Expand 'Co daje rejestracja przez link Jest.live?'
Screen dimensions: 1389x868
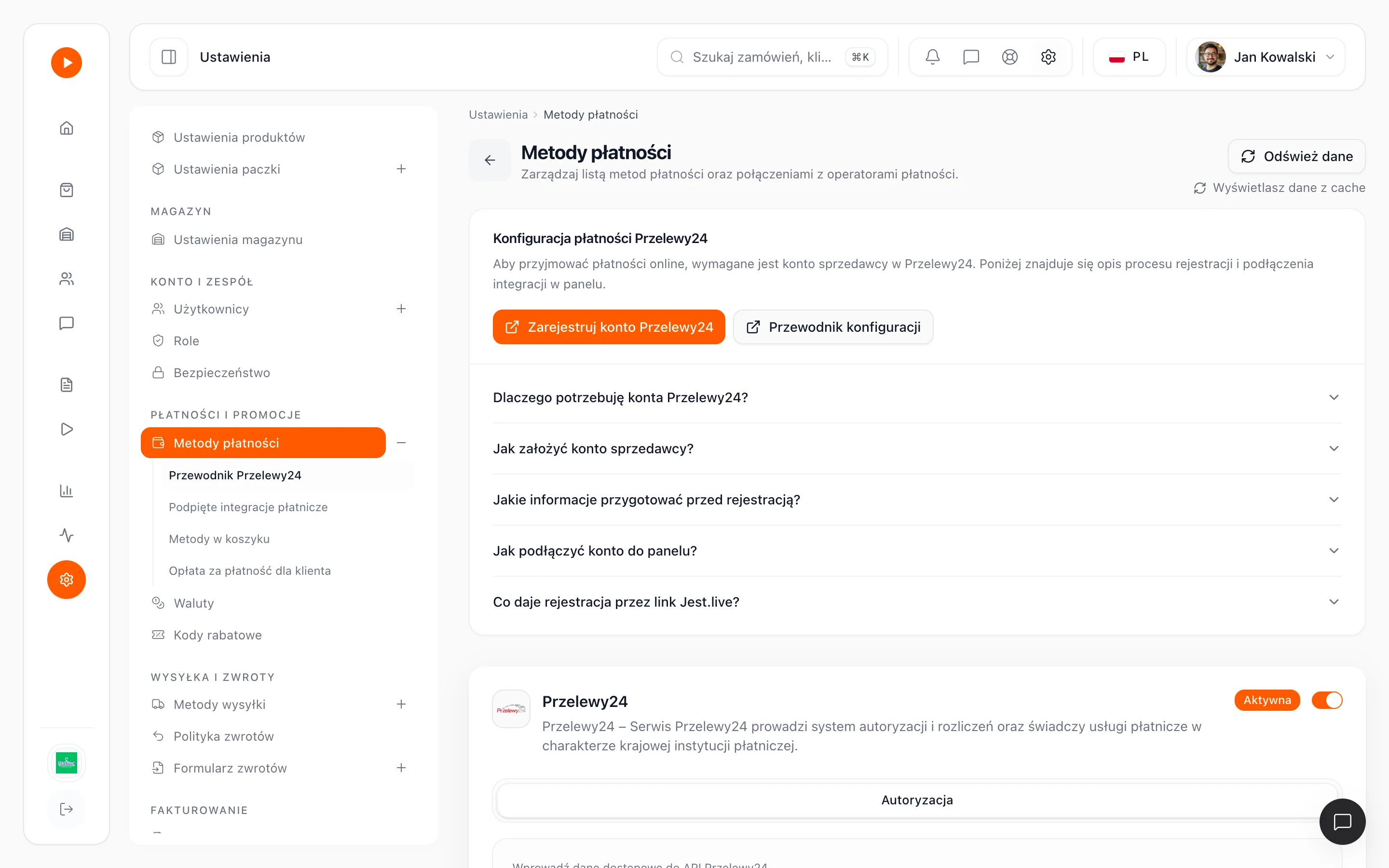(917, 602)
